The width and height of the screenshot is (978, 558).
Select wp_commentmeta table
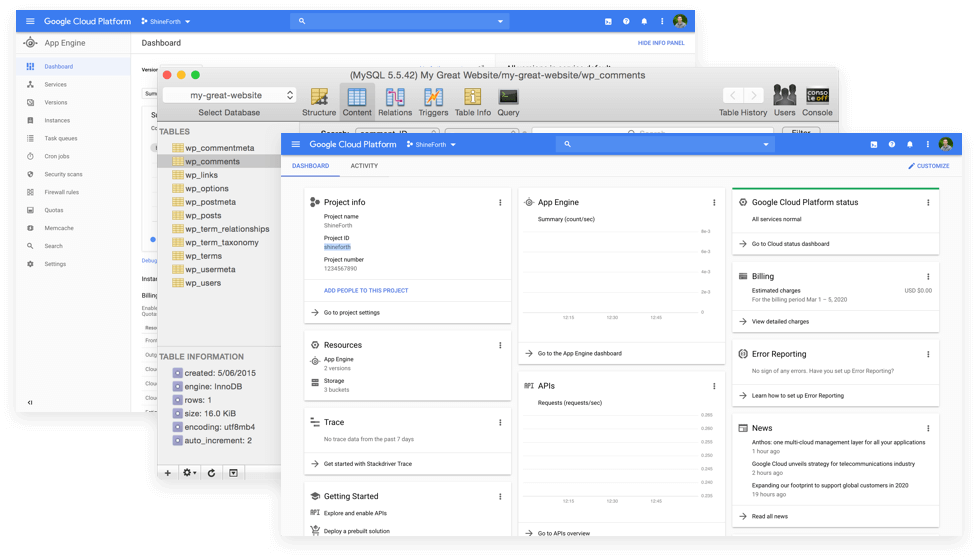pyautogui.click(x=220, y=148)
